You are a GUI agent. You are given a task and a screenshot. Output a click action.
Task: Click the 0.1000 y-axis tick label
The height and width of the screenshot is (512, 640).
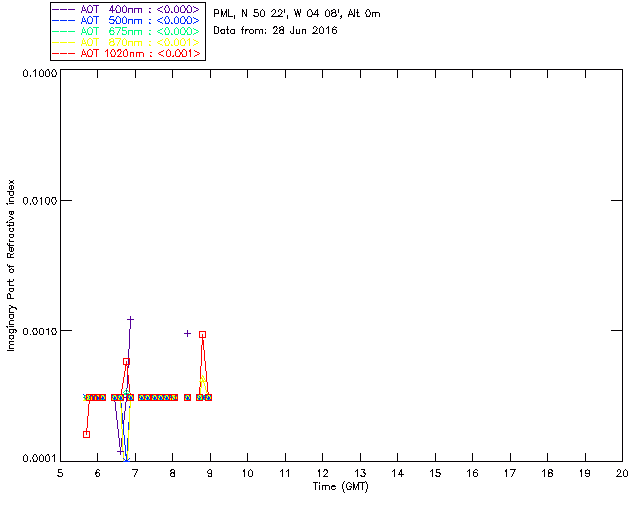tap(40, 73)
